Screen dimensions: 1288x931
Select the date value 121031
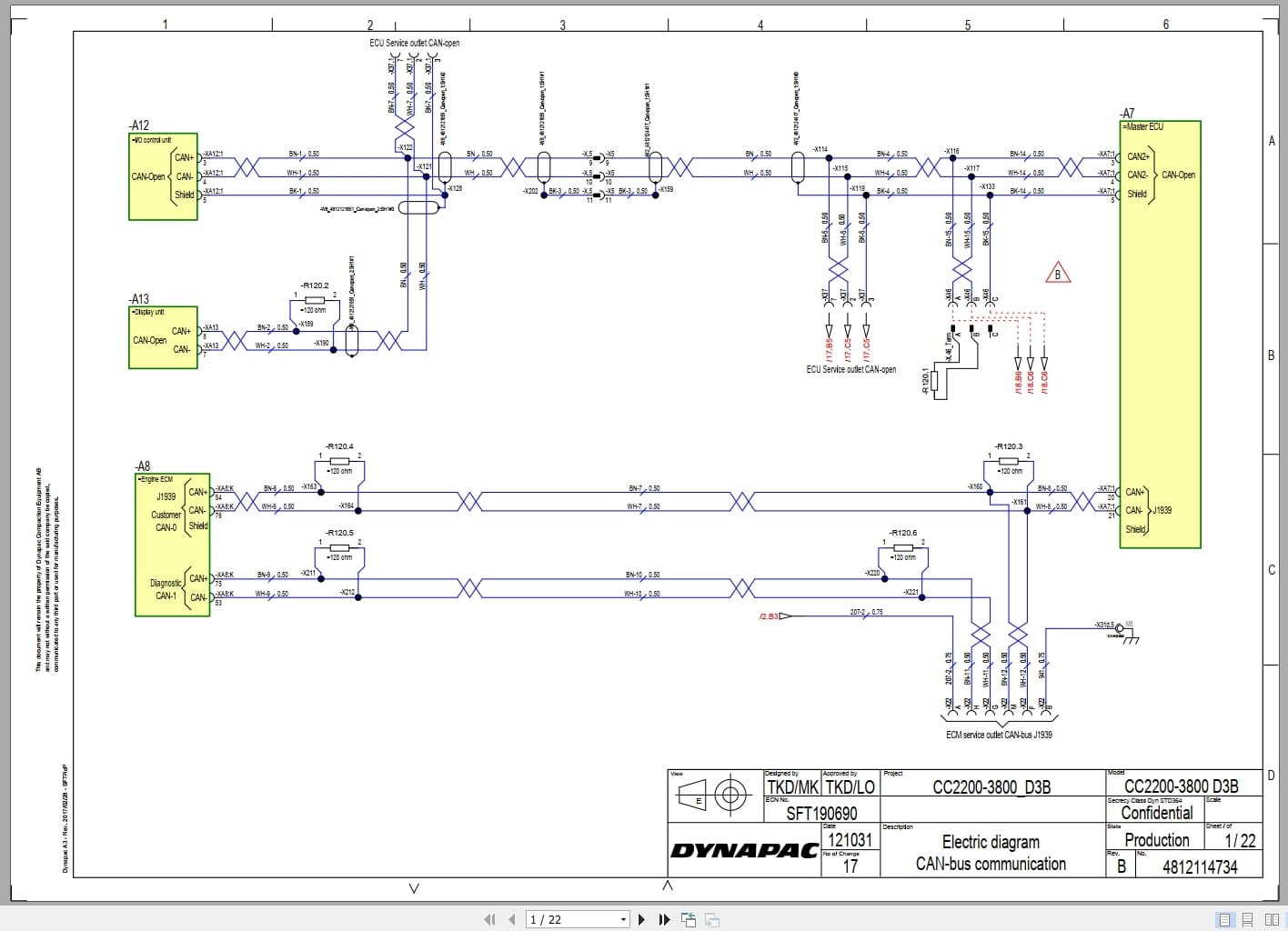[x=850, y=840]
